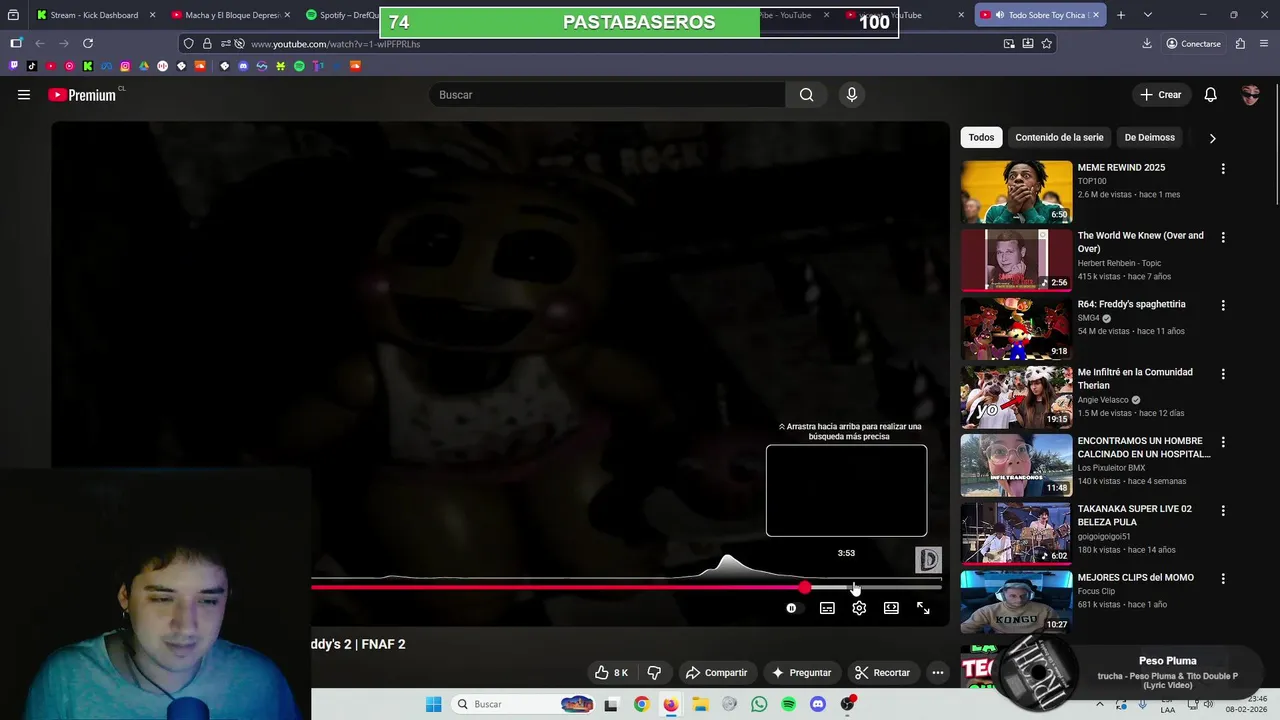Click the red playhead on the progress bar
Screen dimensions: 1280x720
click(805, 587)
